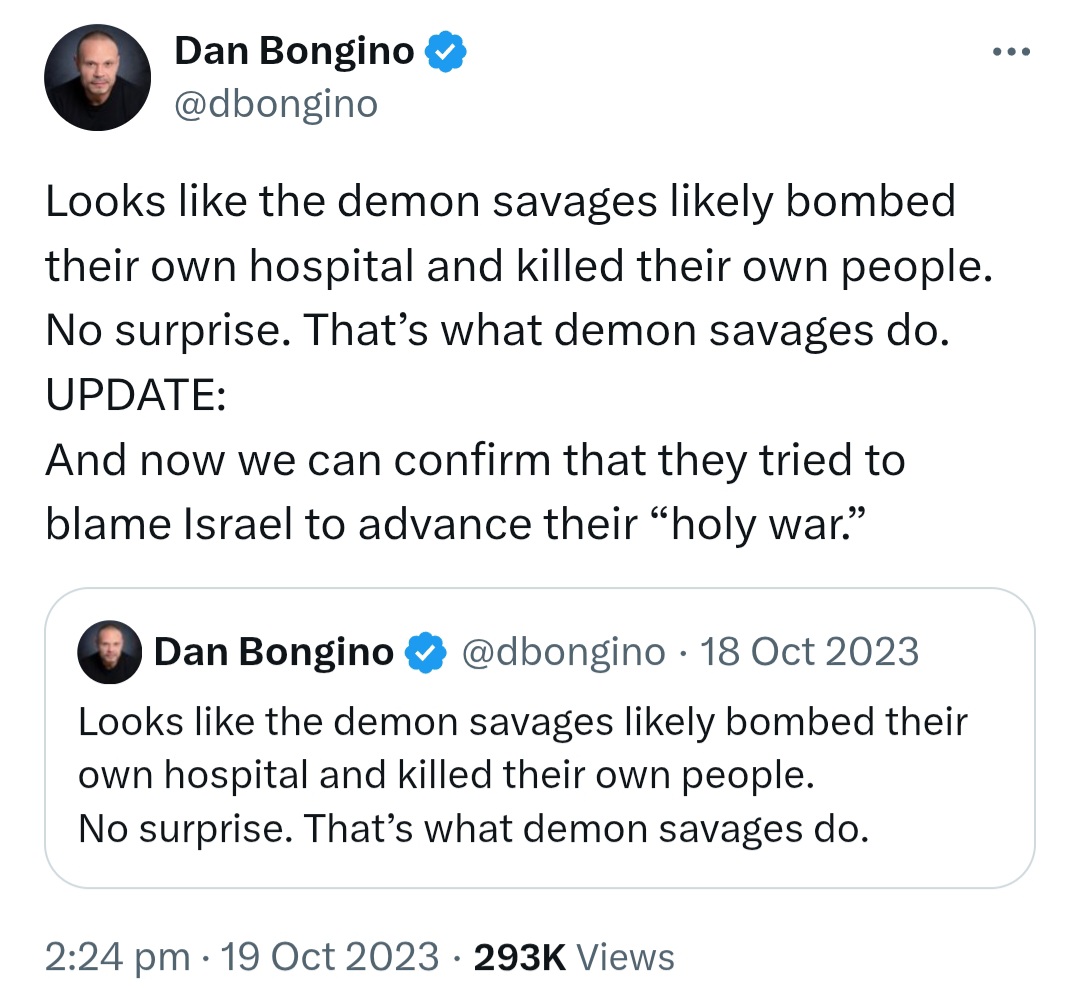
Task: Click the first line of the main tweet
Action: [501, 202]
